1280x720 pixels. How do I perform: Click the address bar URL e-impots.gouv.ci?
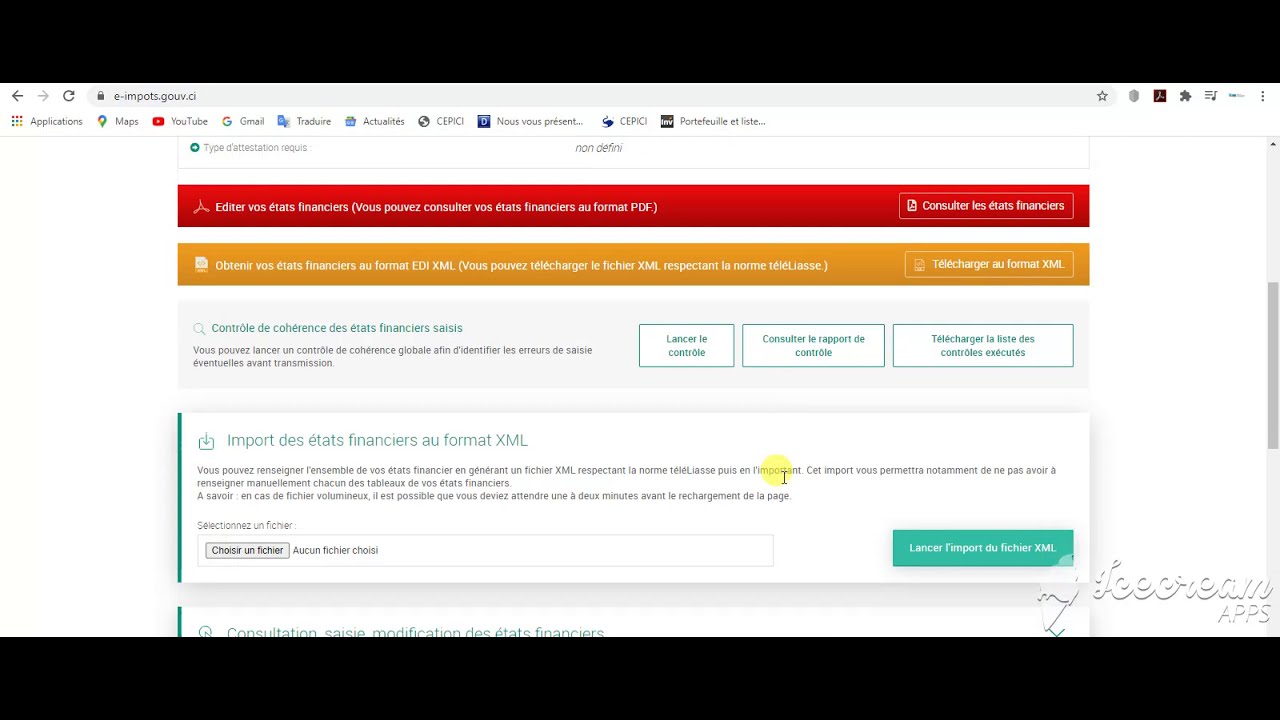tap(155, 96)
